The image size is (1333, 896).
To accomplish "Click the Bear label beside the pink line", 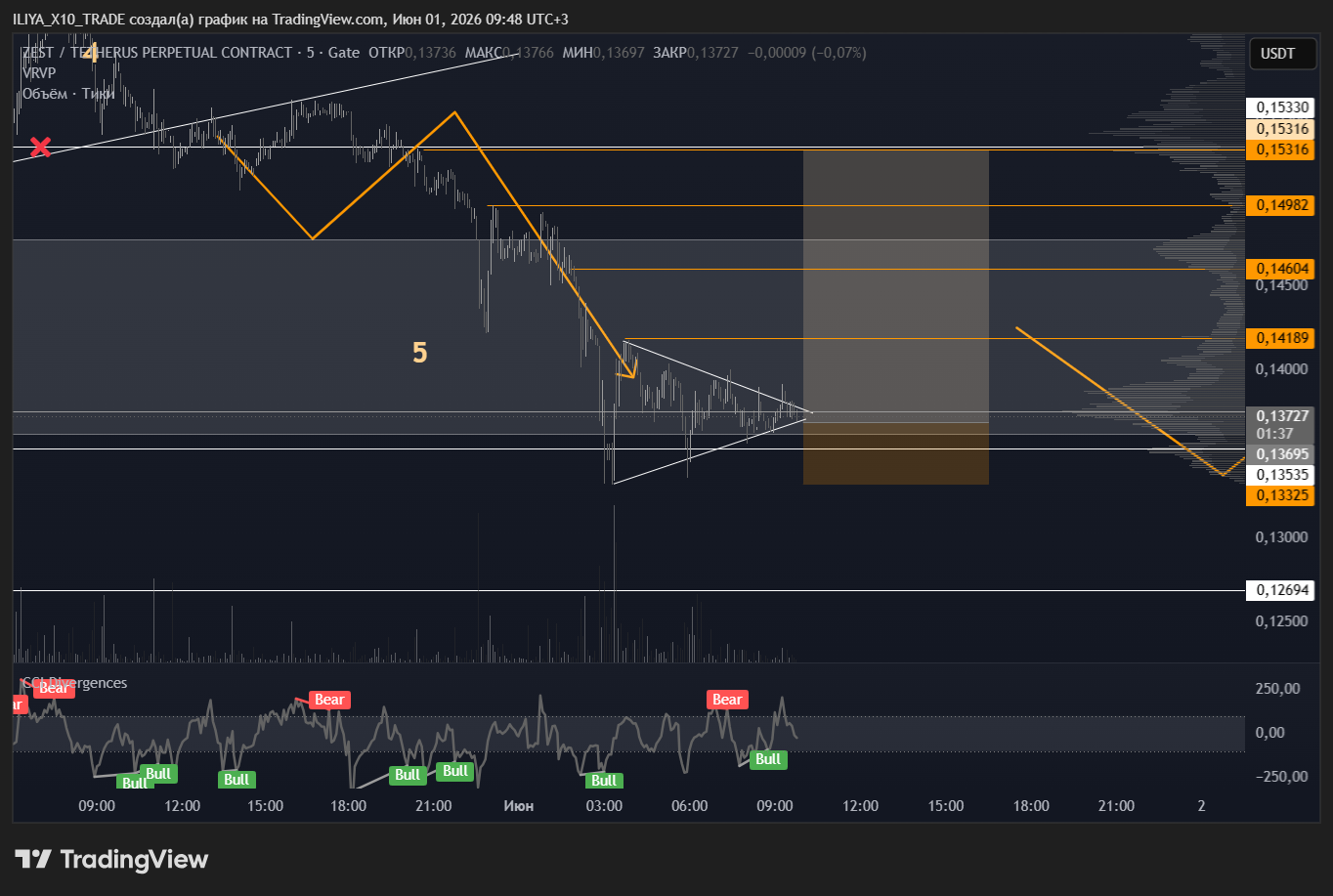I will pyautogui.click(x=329, y=700).
